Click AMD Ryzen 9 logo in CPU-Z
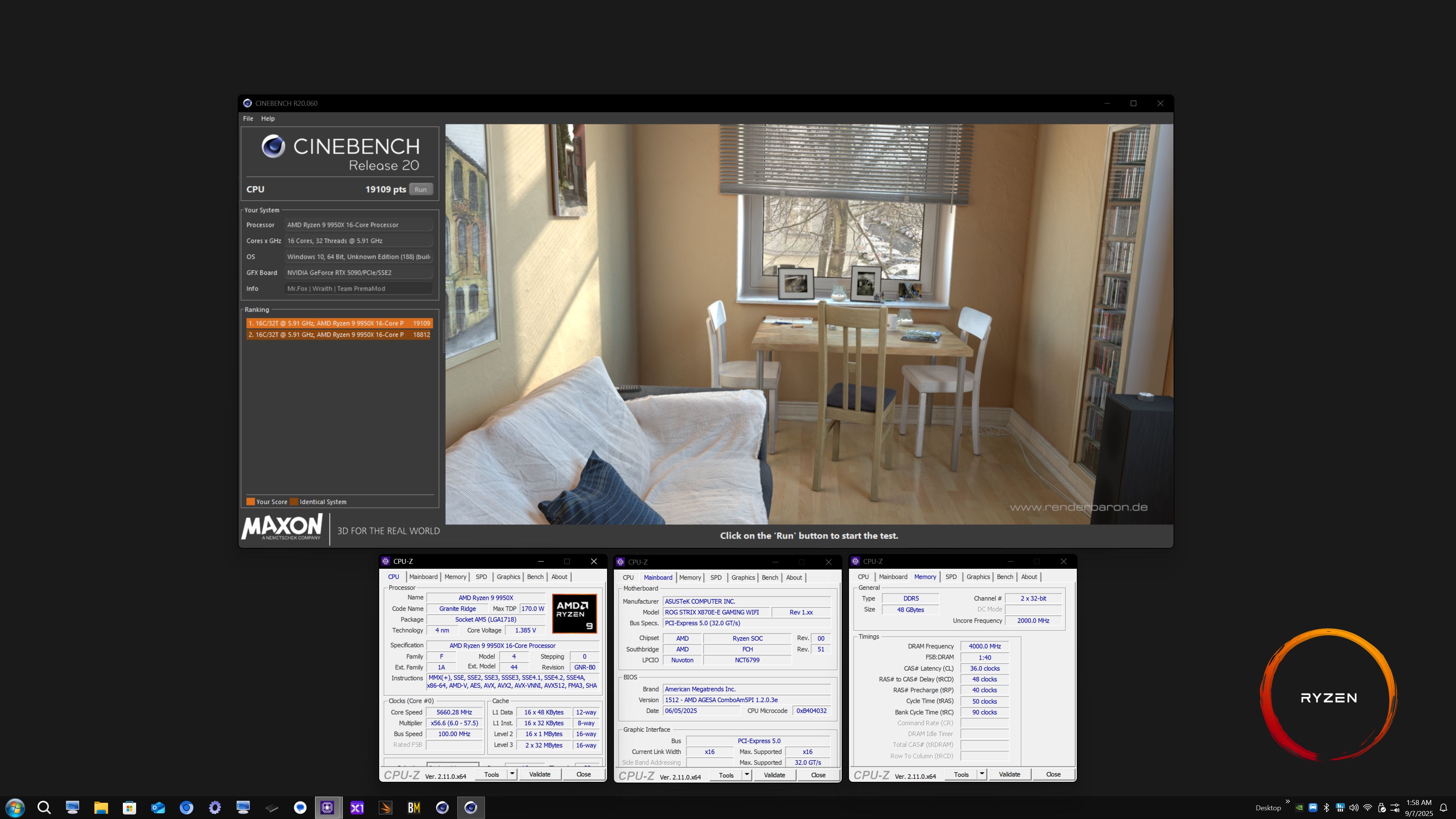Image resolution: width=1456 pixels, height=819 pixels. 574,613
